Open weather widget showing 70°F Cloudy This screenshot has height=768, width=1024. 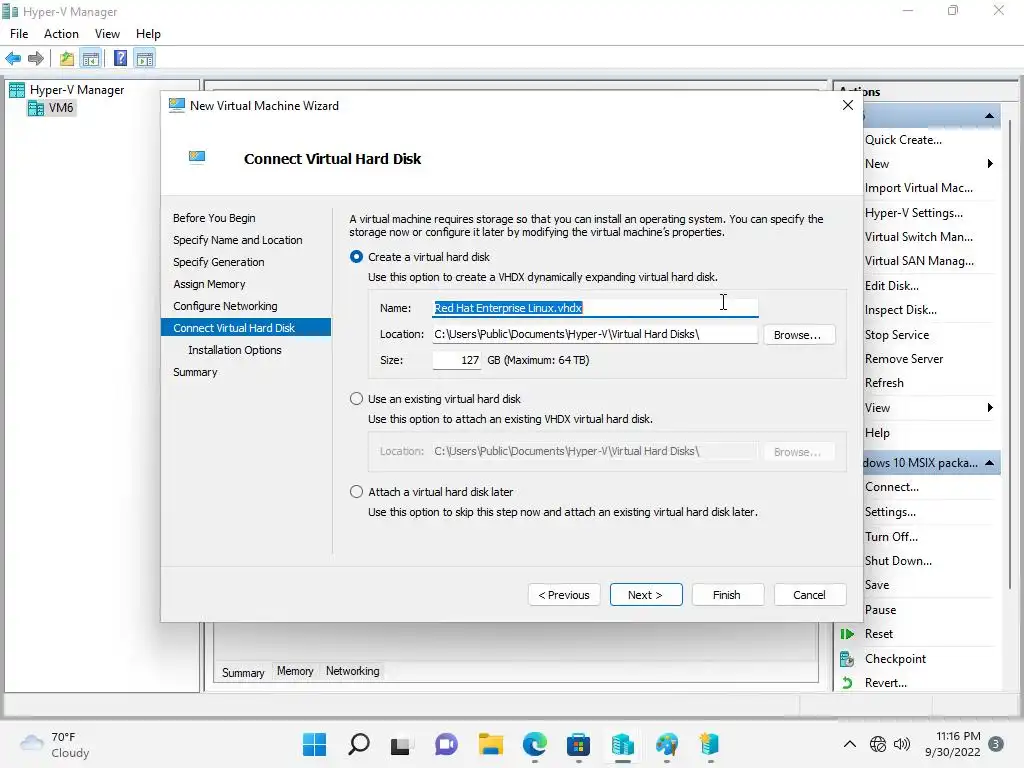click(55, 744)
